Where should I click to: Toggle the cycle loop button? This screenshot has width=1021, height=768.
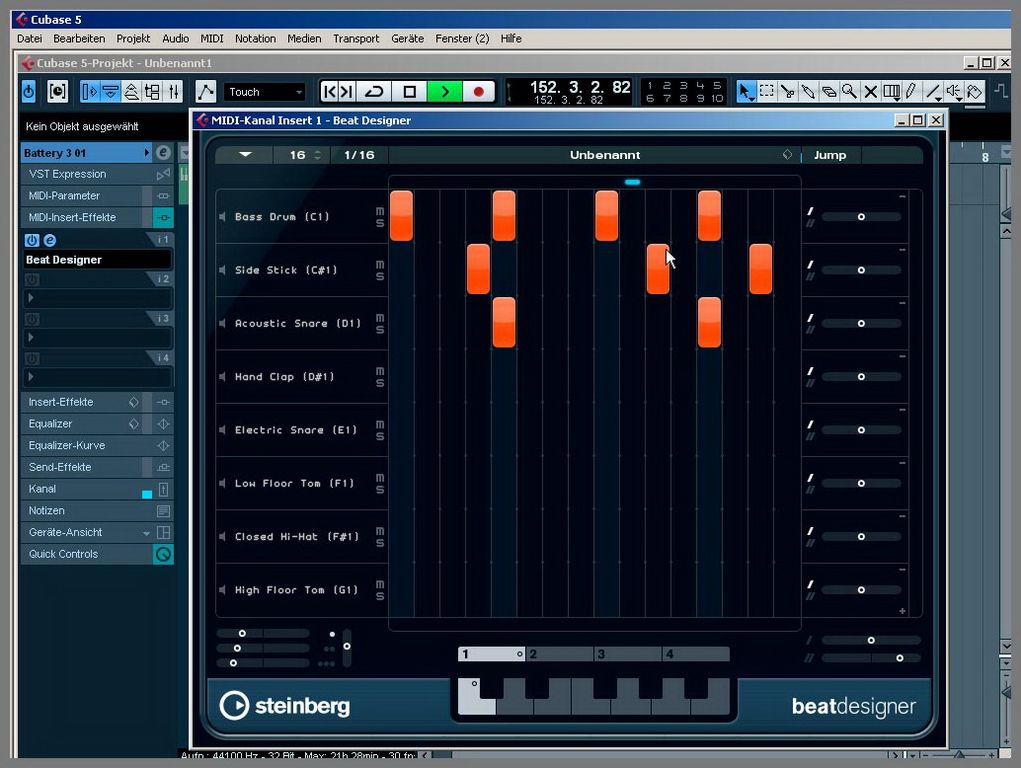[x=374, y=92]
